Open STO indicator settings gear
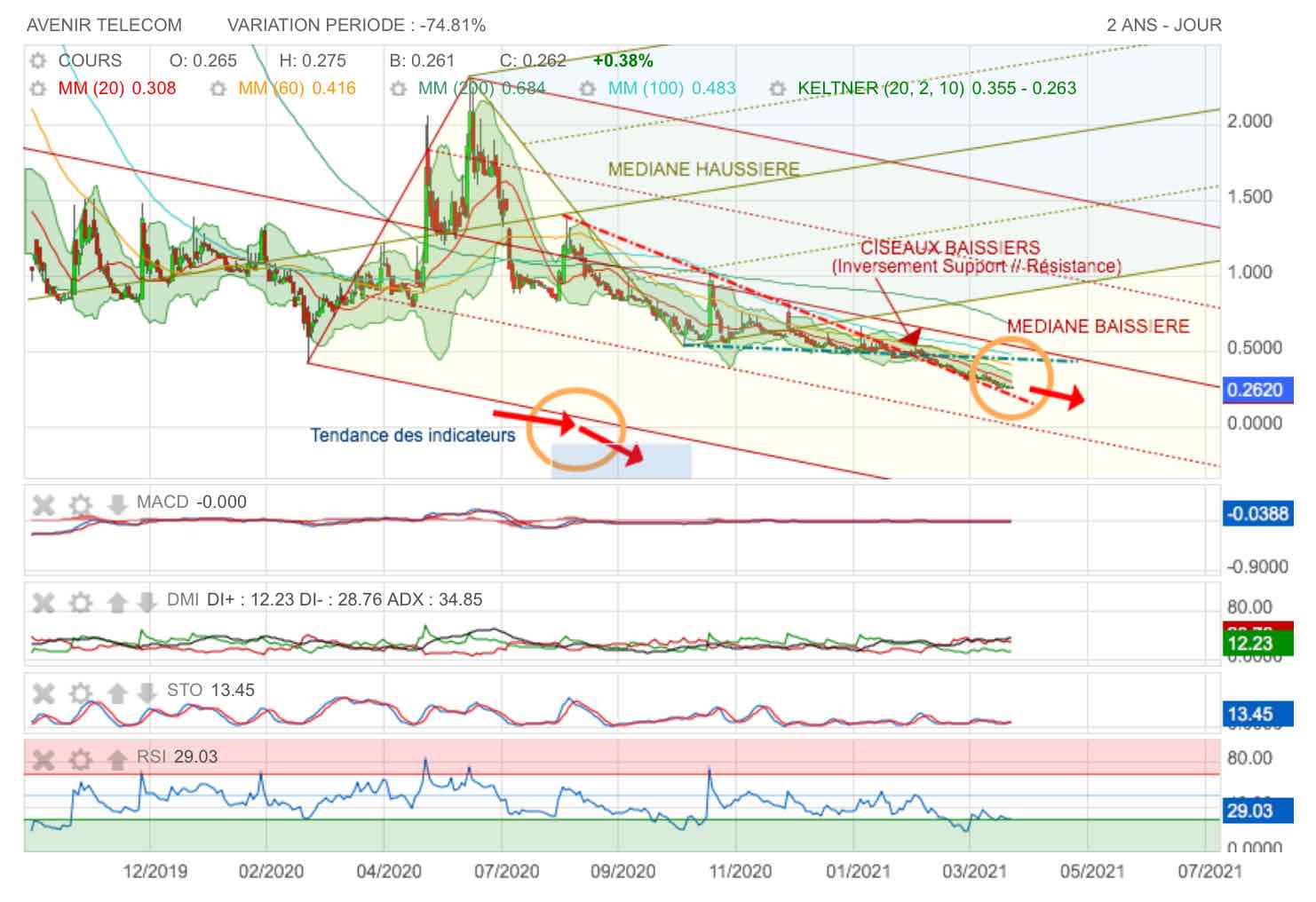 (x=81, y=693)
